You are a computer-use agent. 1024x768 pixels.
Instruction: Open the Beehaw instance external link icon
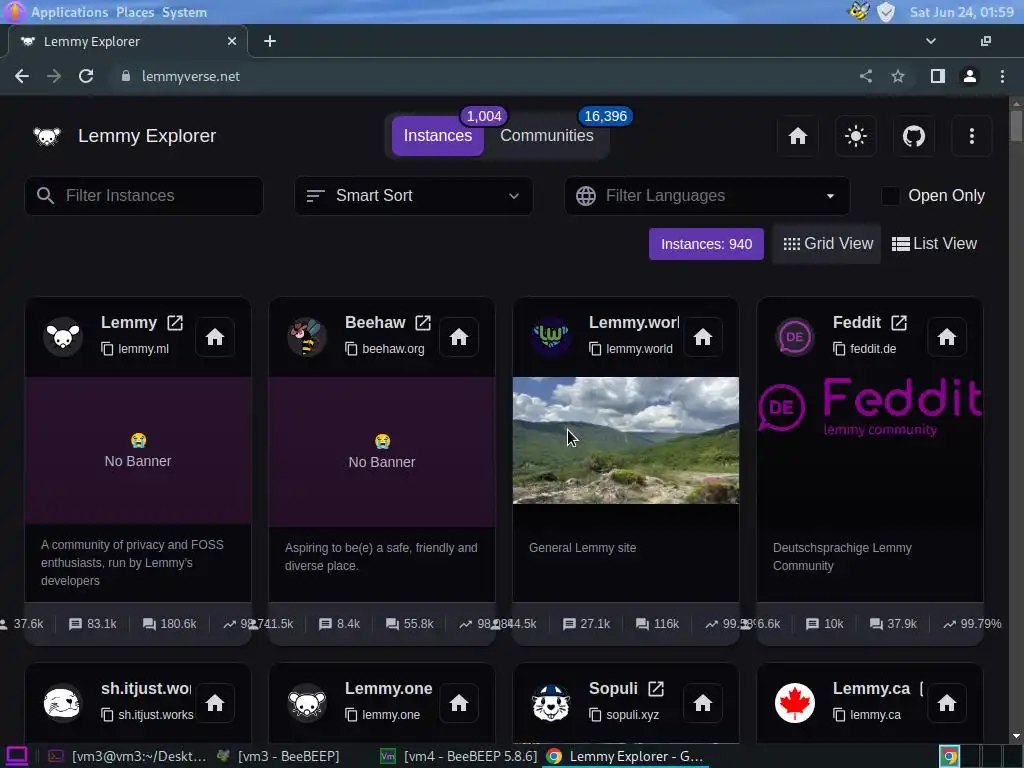[x=423, y=323]
